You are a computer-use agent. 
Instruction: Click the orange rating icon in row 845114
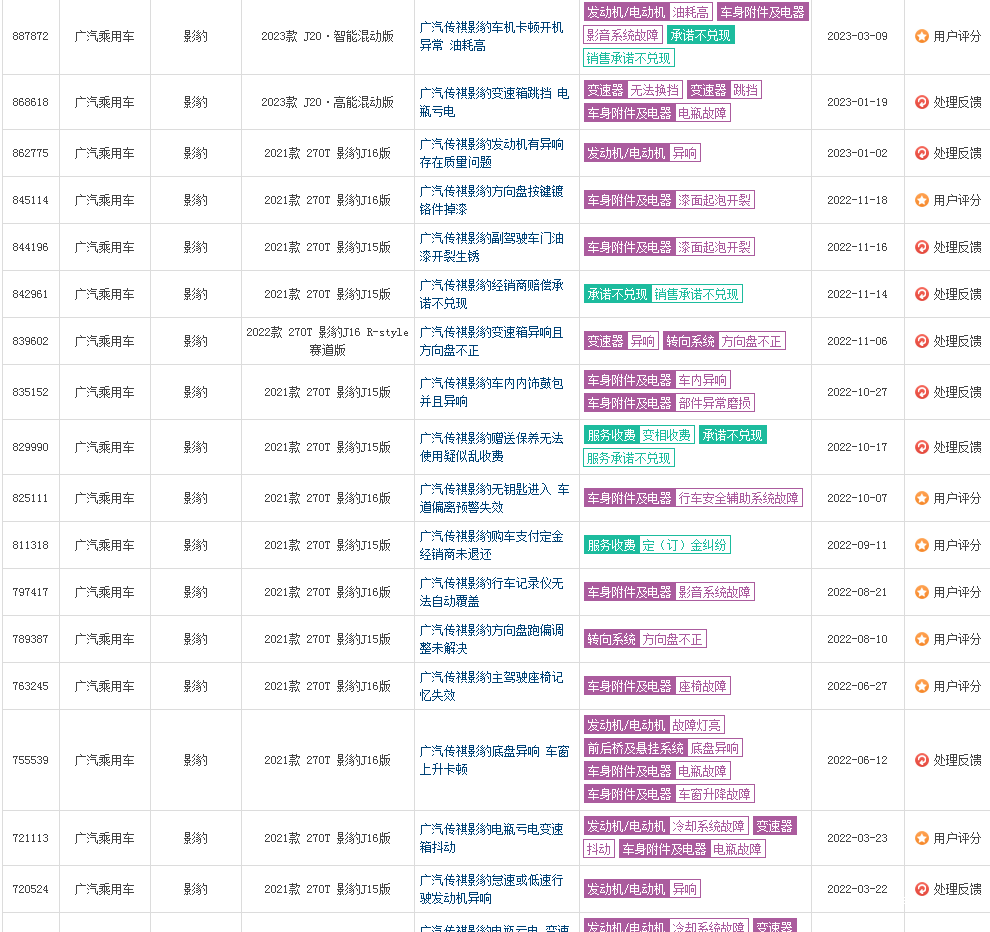921,200
